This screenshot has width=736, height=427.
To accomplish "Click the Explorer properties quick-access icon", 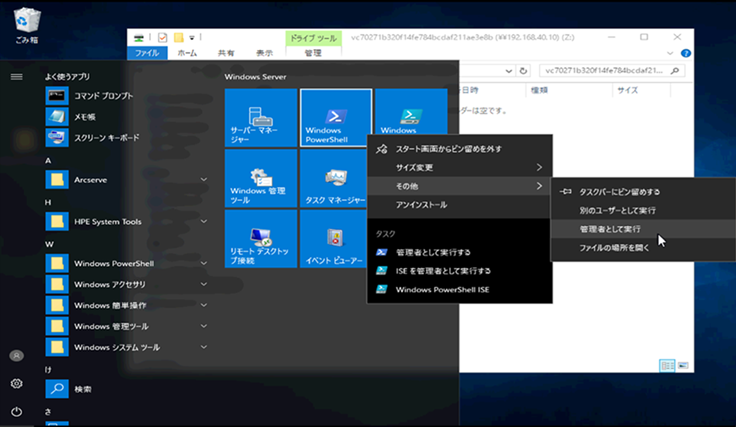I will pos(162,38).
